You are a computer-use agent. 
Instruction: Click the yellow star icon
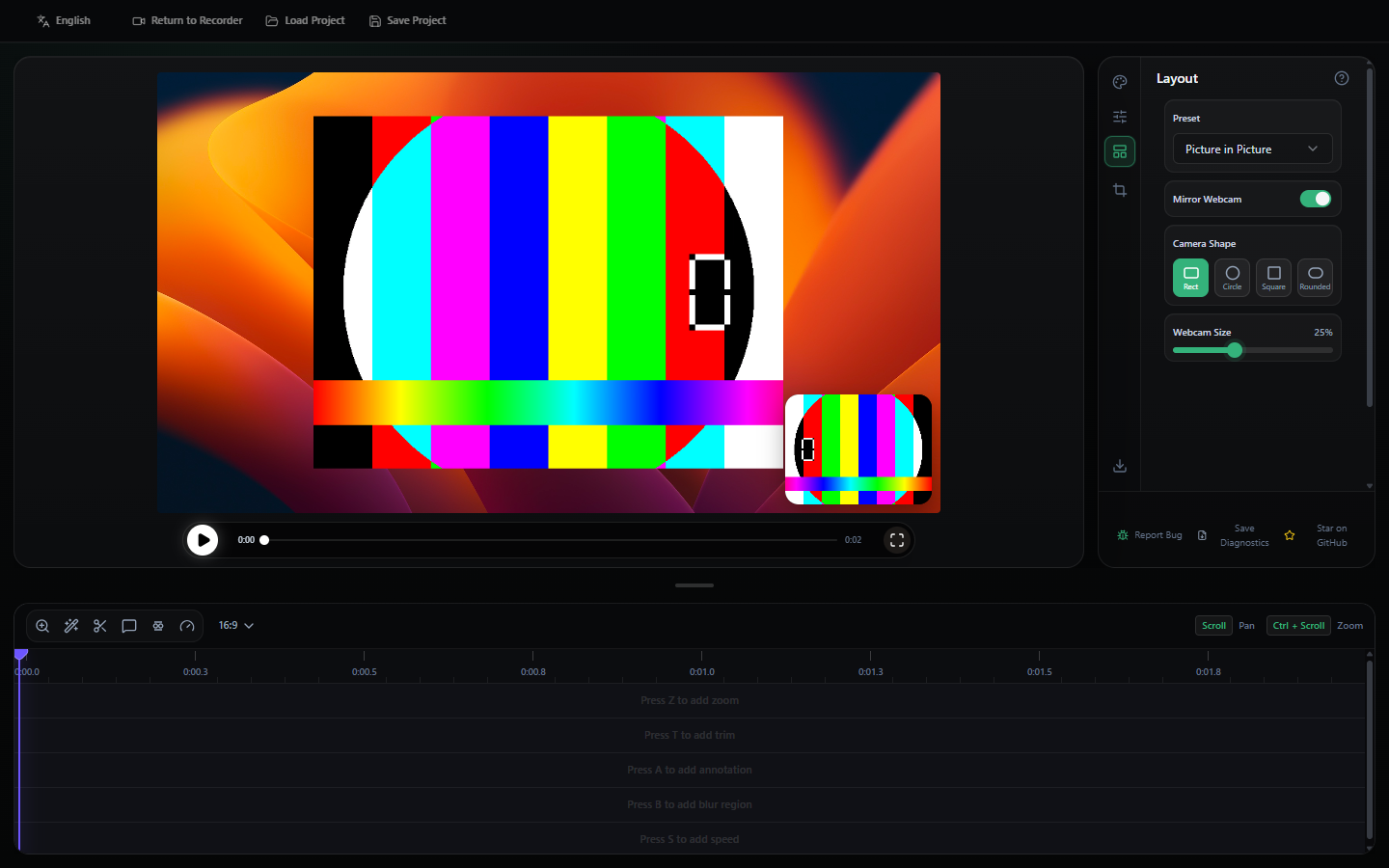point(1290,535)
